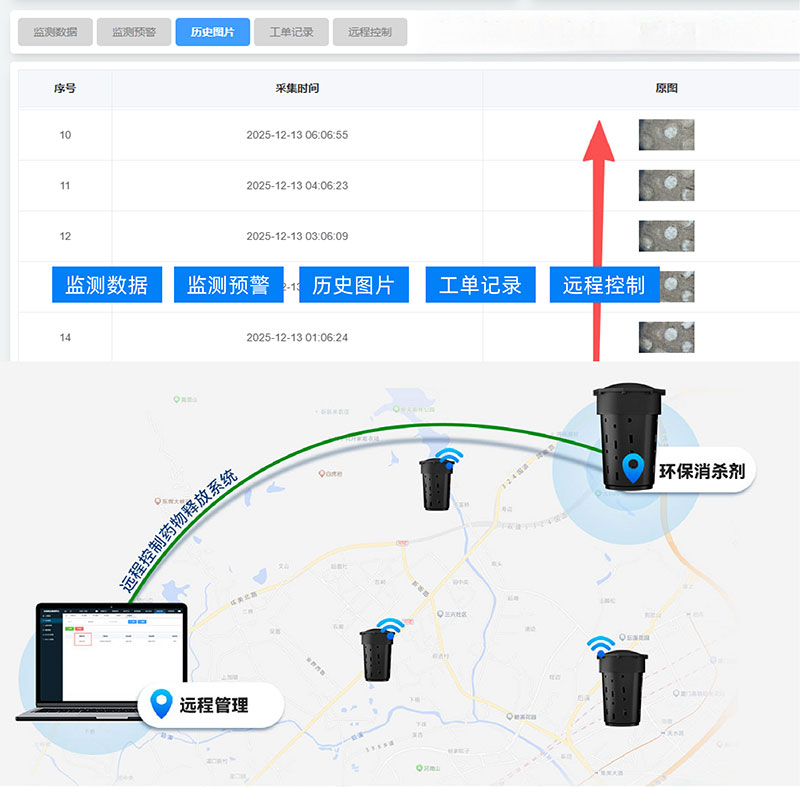Switch to the gray 监测预警 tab at top
Screen dimensions: 800x787
pyautogui.click(x=134, y=32)
